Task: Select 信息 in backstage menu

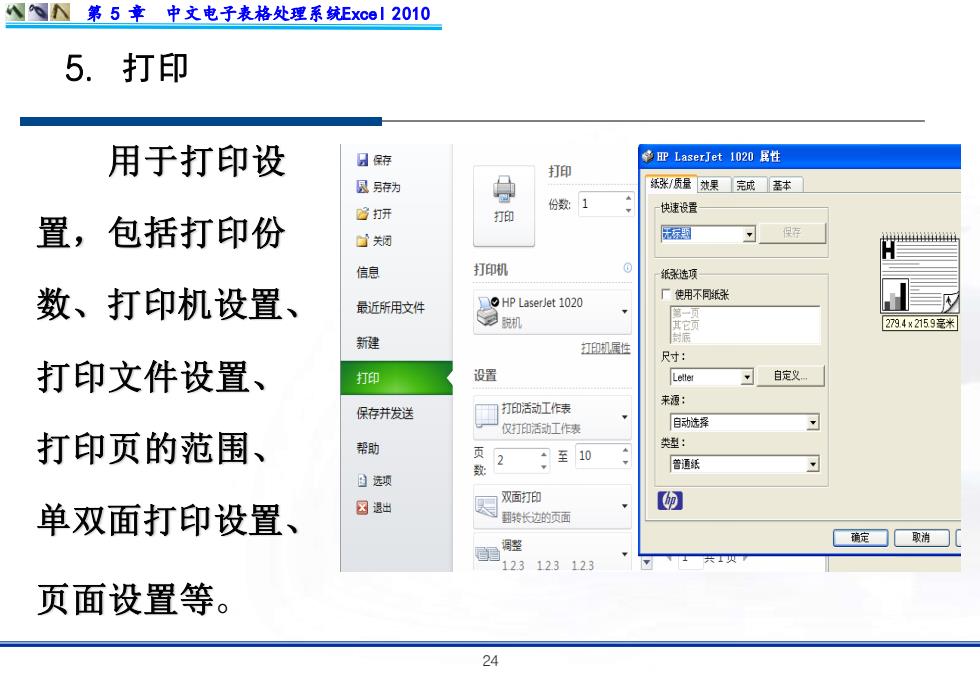Action: (x=368, y=272)
